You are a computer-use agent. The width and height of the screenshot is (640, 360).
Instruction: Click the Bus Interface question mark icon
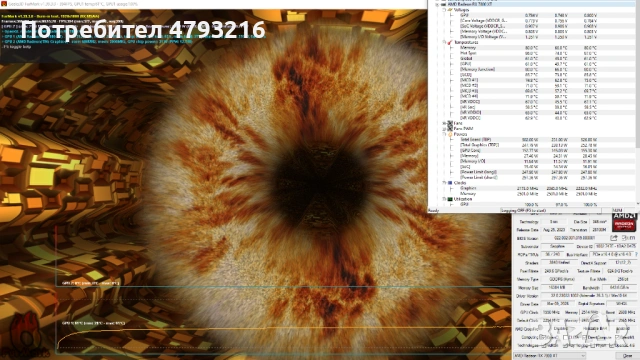coord(636,254)
